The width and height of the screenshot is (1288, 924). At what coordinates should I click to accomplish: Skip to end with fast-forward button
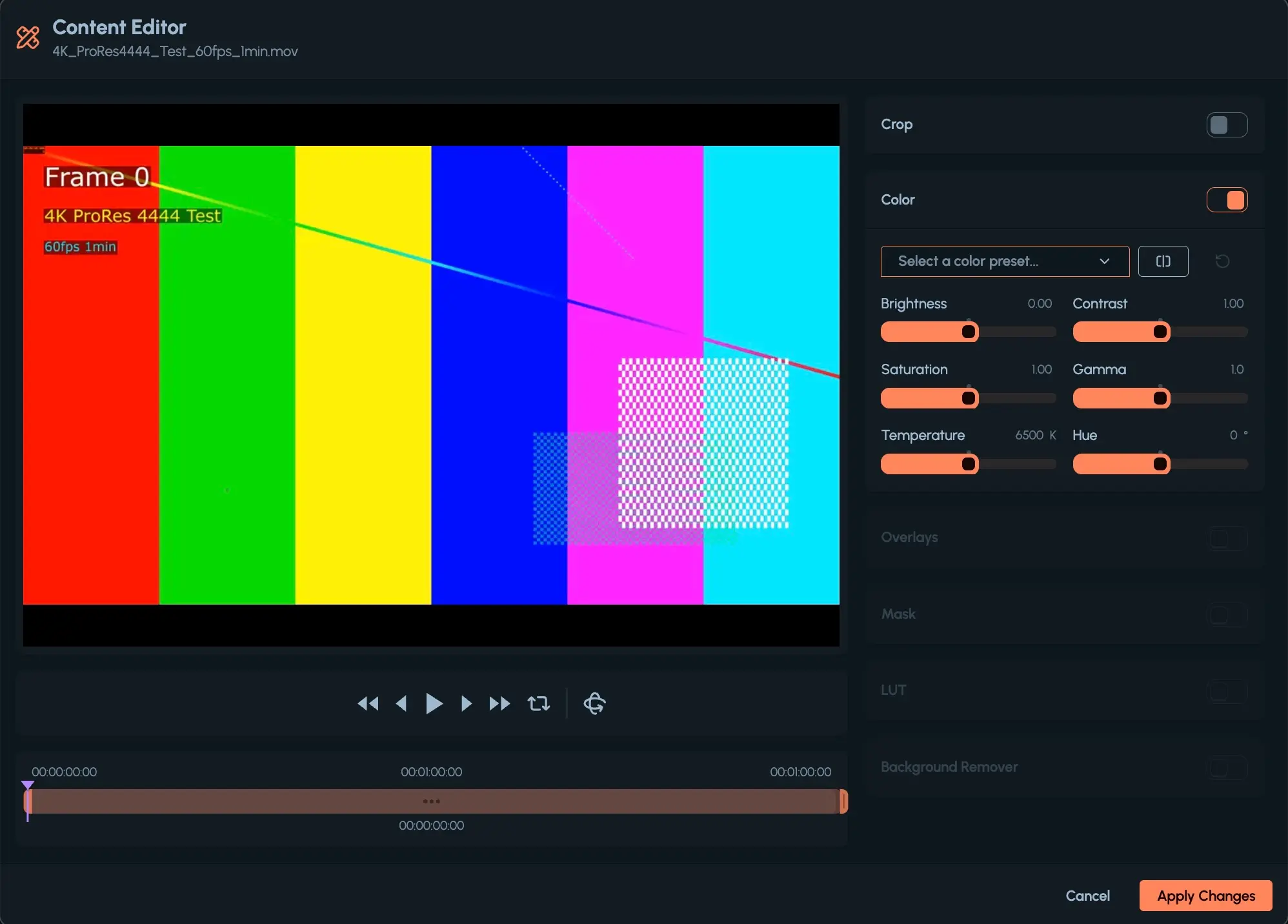tap(499, 703)
